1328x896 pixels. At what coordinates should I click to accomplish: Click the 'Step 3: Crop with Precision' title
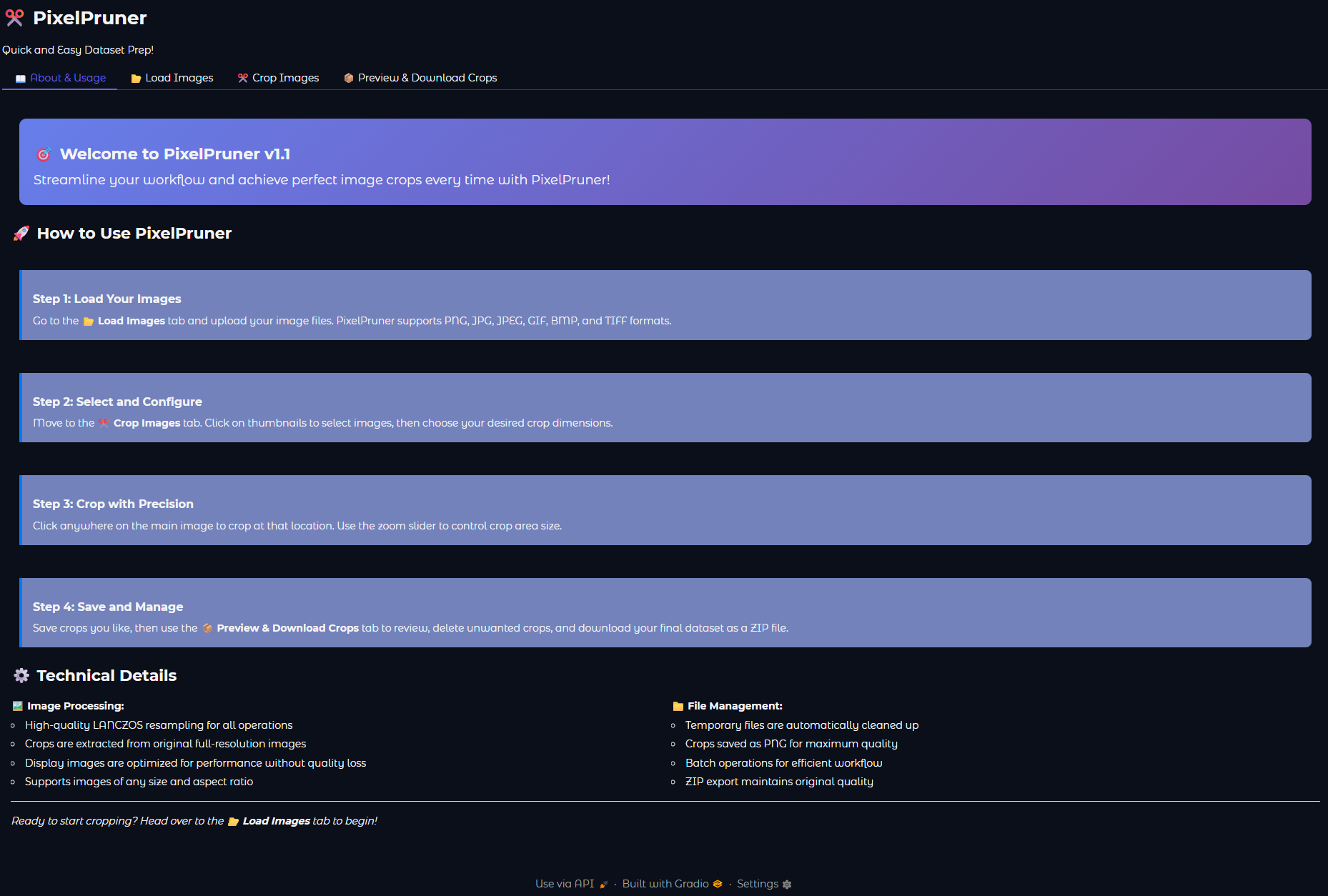coord(113,504)
